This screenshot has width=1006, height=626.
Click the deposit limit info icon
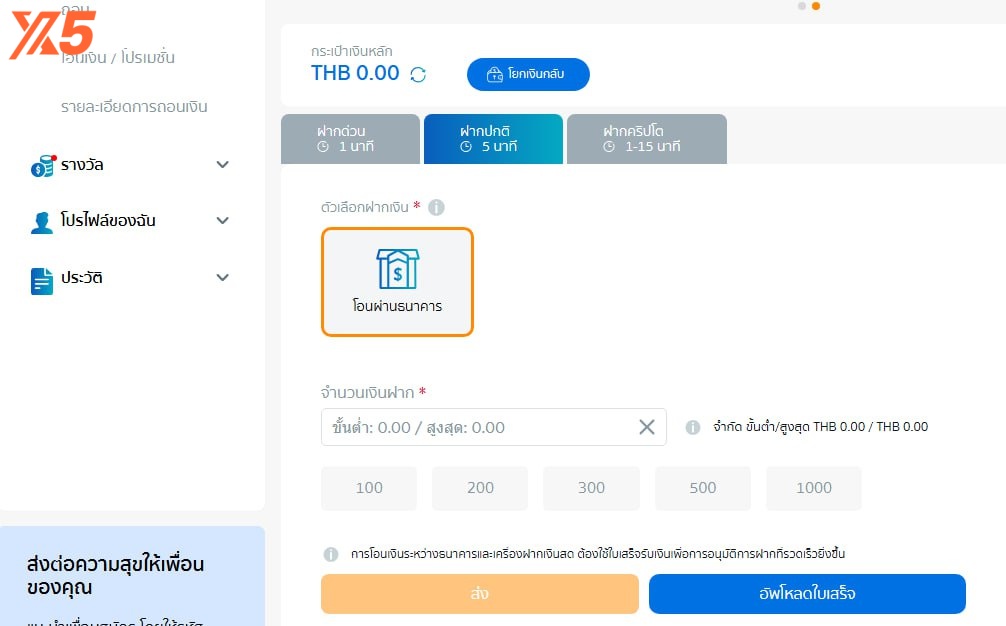pyautogui.click(x=693, y=427)
